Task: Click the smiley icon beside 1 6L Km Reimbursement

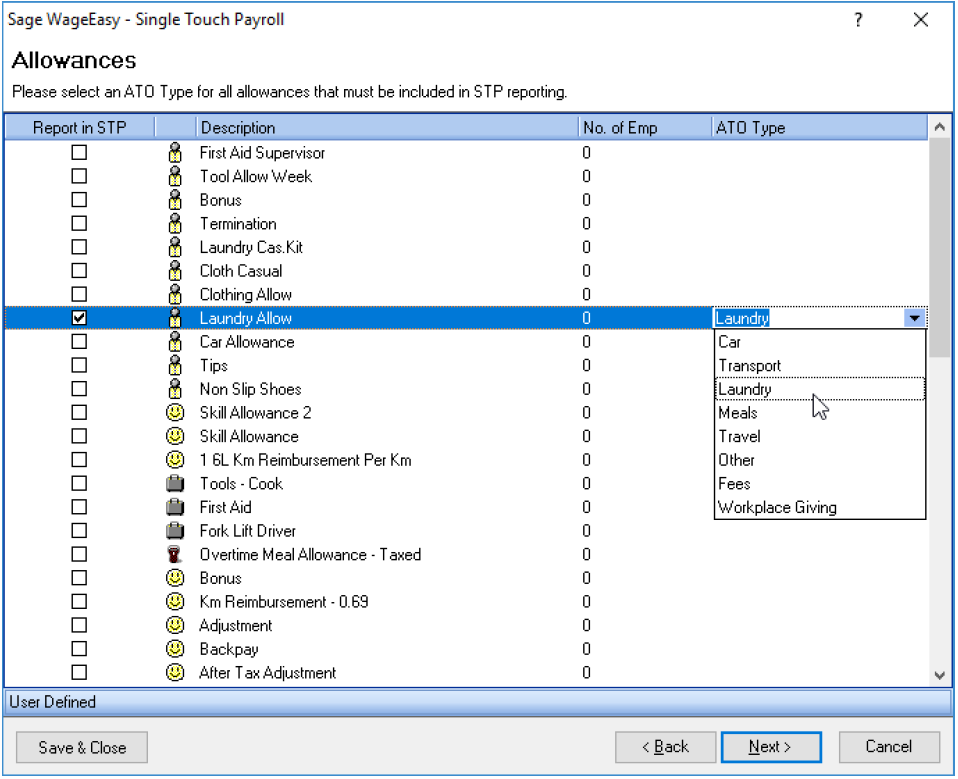Action: click(x=175, y=459)
